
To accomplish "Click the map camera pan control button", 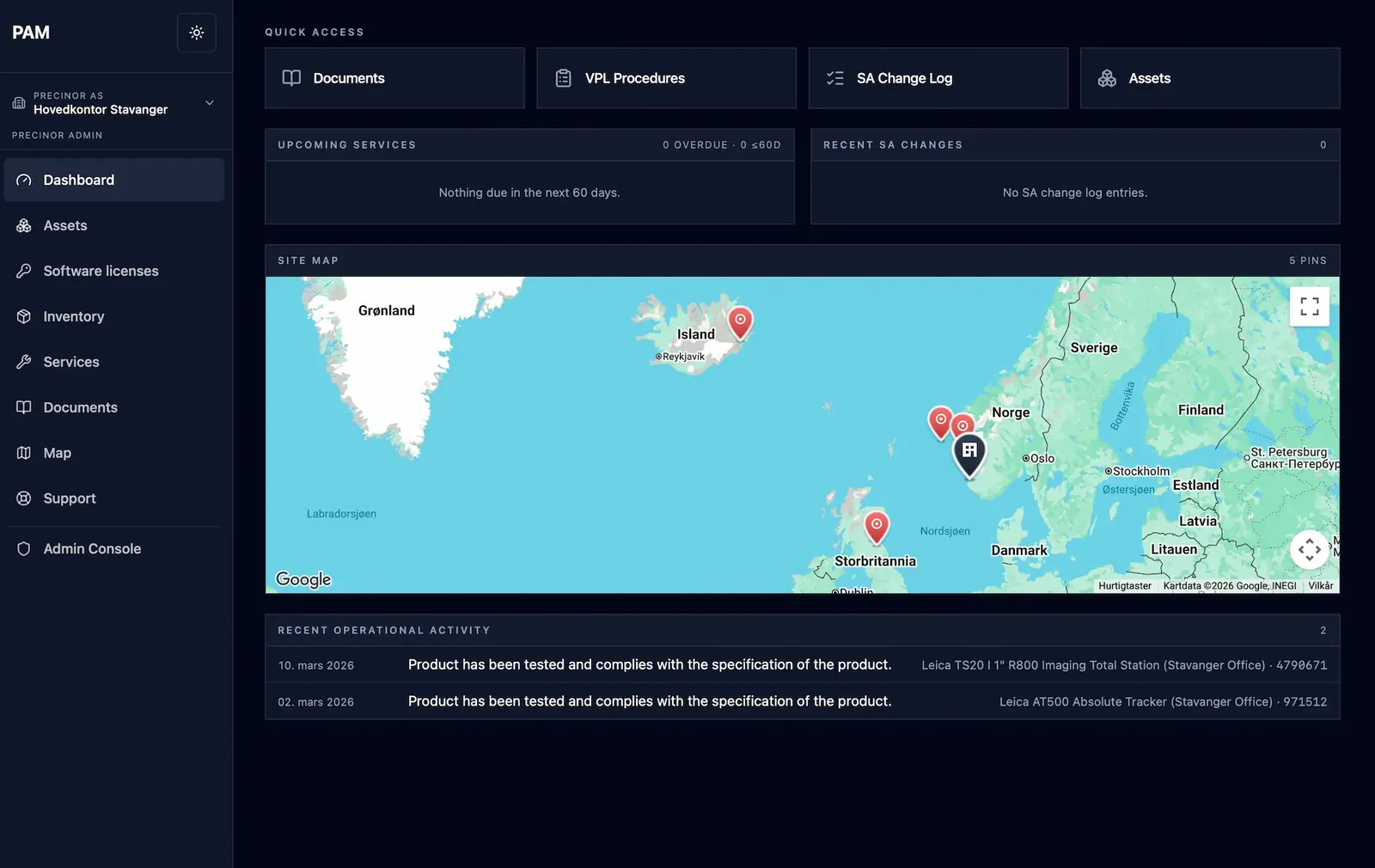I will tap(1310, 549).
